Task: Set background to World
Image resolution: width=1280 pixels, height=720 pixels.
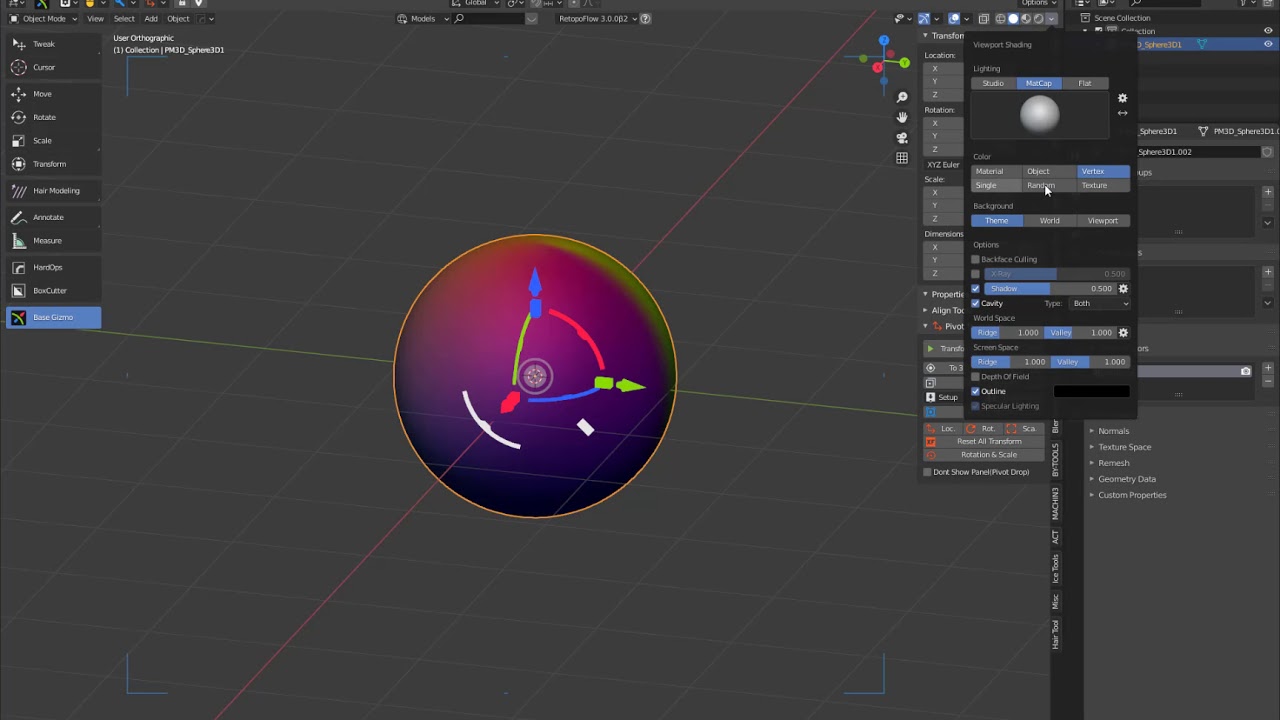Action: [x=1049, y=221]
